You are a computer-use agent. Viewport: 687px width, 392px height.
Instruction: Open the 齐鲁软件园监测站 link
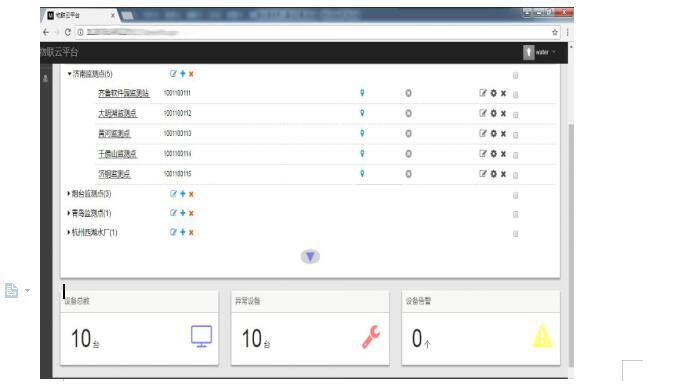click(124, 93)
